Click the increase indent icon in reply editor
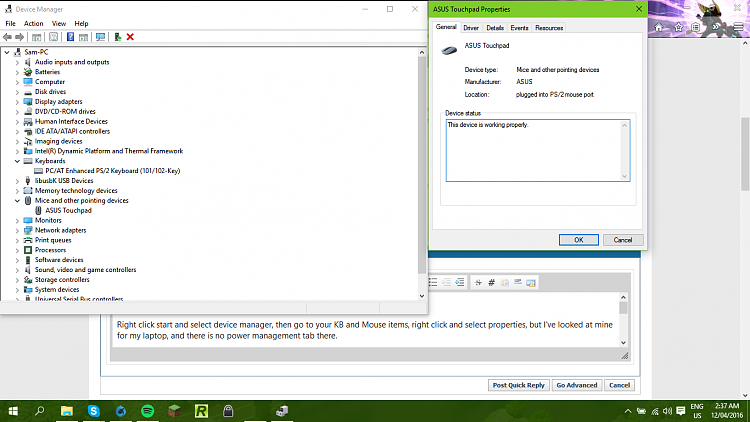The image size is (750, 422). (460, 282)
